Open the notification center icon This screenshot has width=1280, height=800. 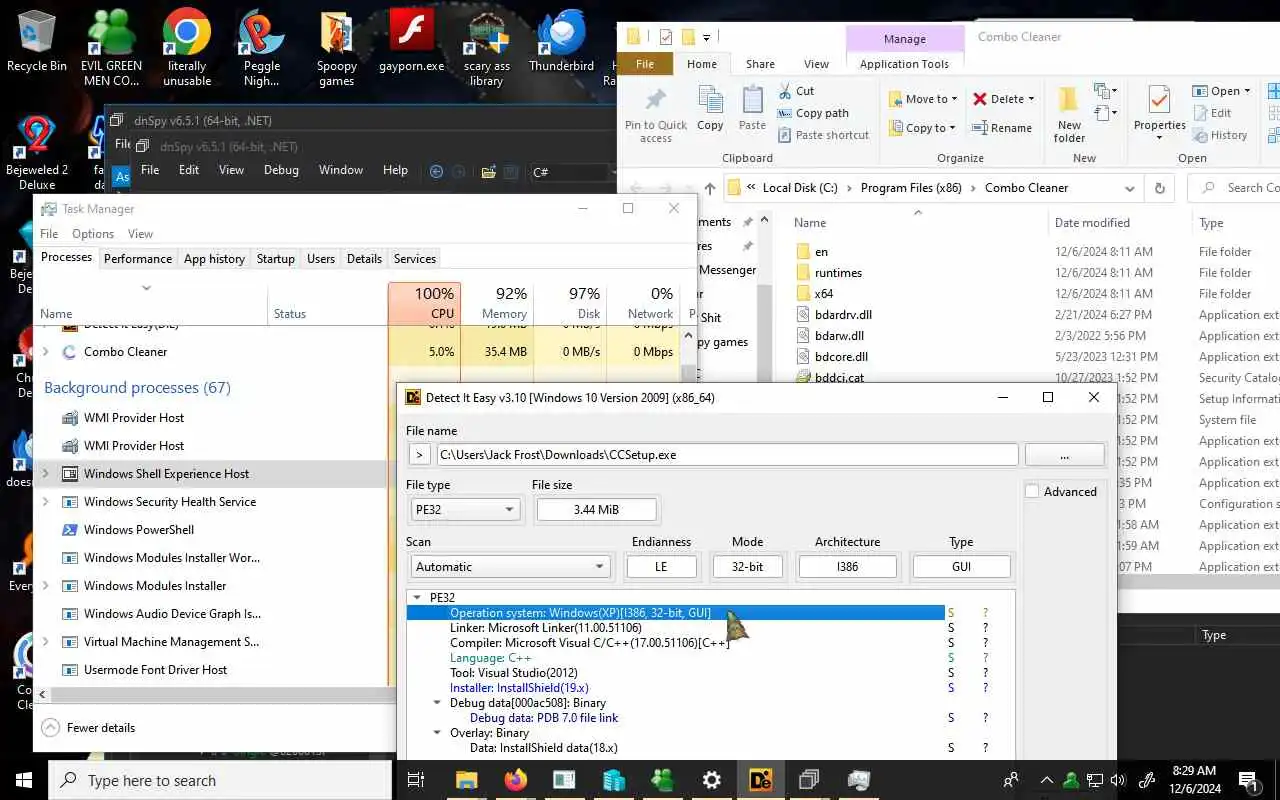(x=1248, y=780)
